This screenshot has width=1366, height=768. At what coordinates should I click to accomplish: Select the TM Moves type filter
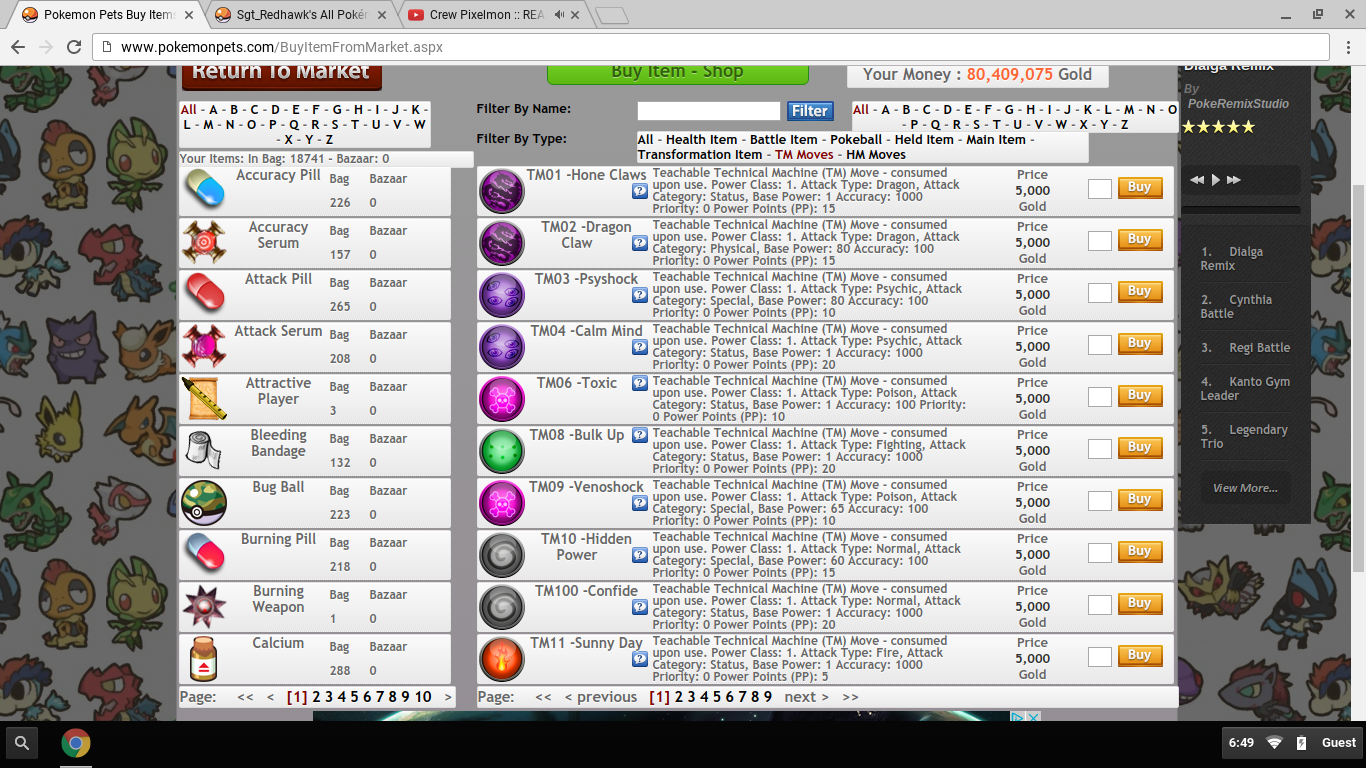pyautogui.click(x=805, y=155)
